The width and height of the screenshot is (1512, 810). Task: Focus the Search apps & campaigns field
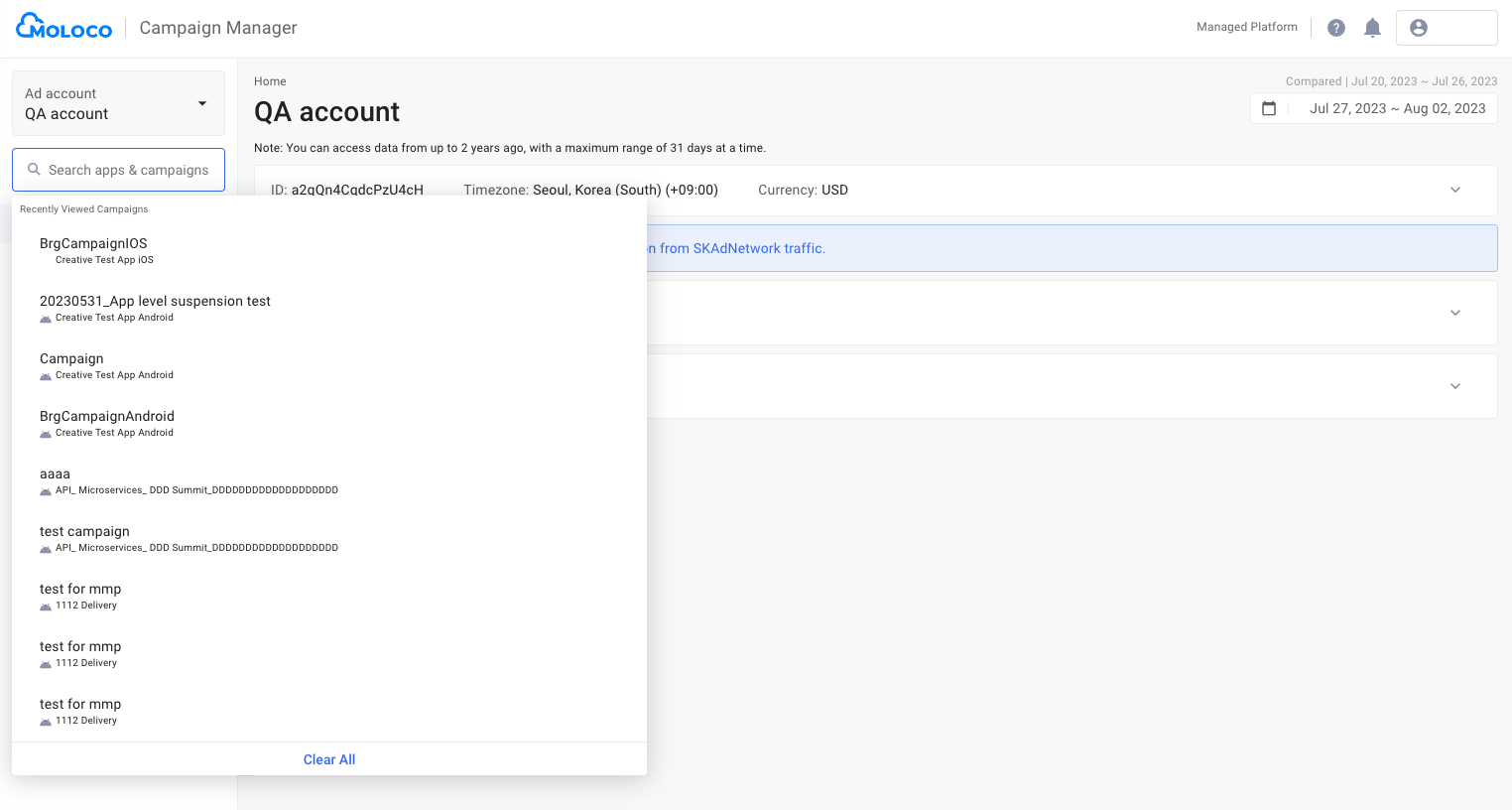(x=129, y=170)
